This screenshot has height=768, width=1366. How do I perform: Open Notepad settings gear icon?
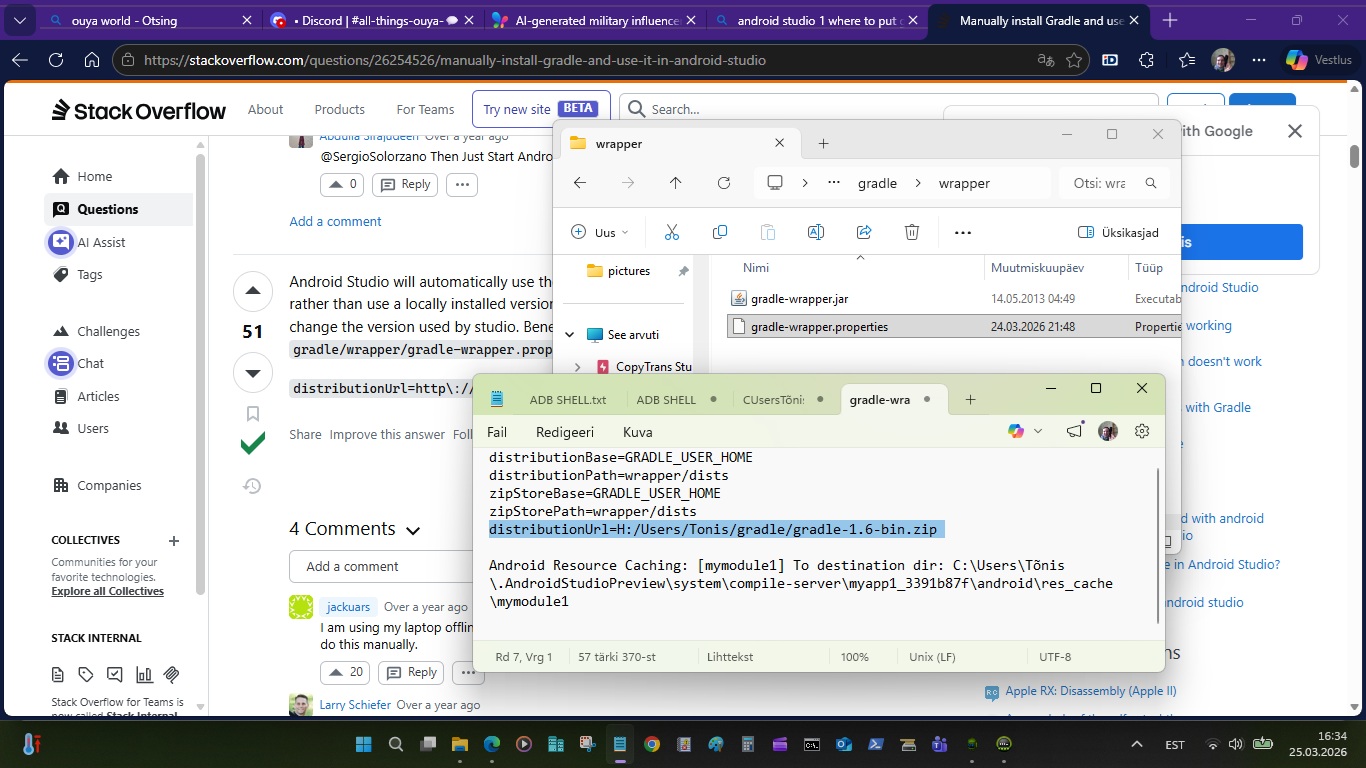pyautogui.click(x=1142, y=431)
